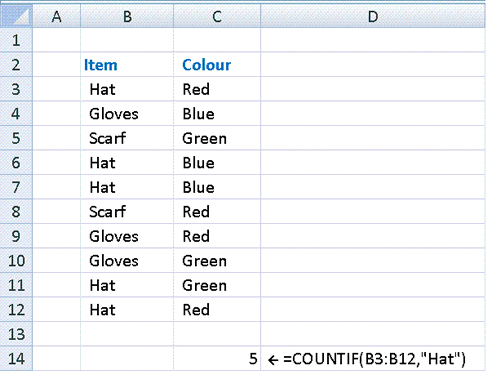This screenshot has height=383, width=500.
Task: Select Red cell in row 8
Action: (217, 211)
